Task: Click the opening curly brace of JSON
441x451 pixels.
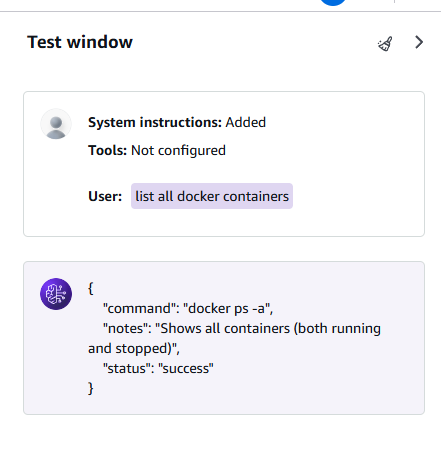Action: [90, 288]
